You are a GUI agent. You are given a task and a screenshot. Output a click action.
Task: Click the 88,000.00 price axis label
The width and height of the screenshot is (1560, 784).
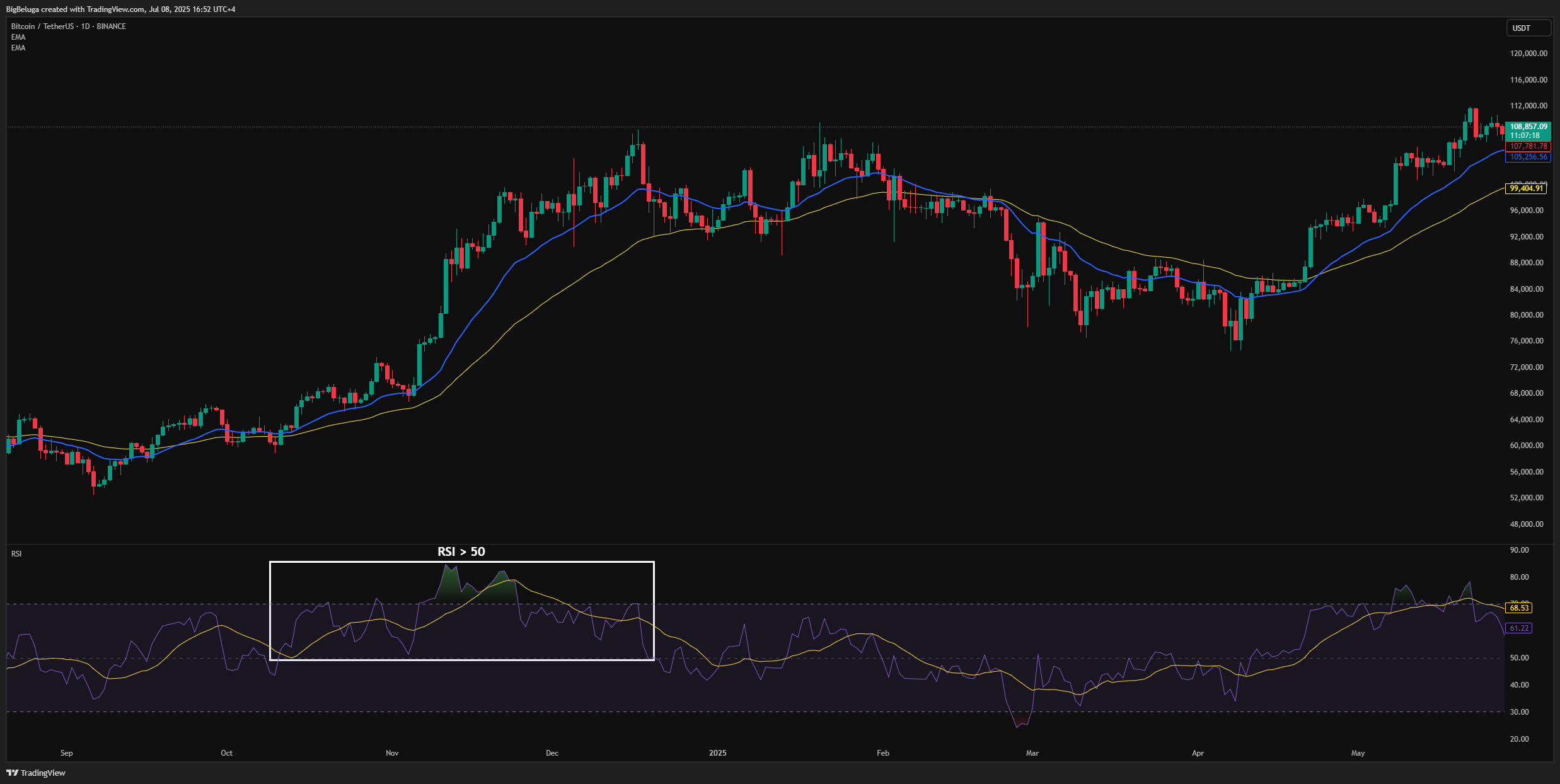(x=1527, y=263)
